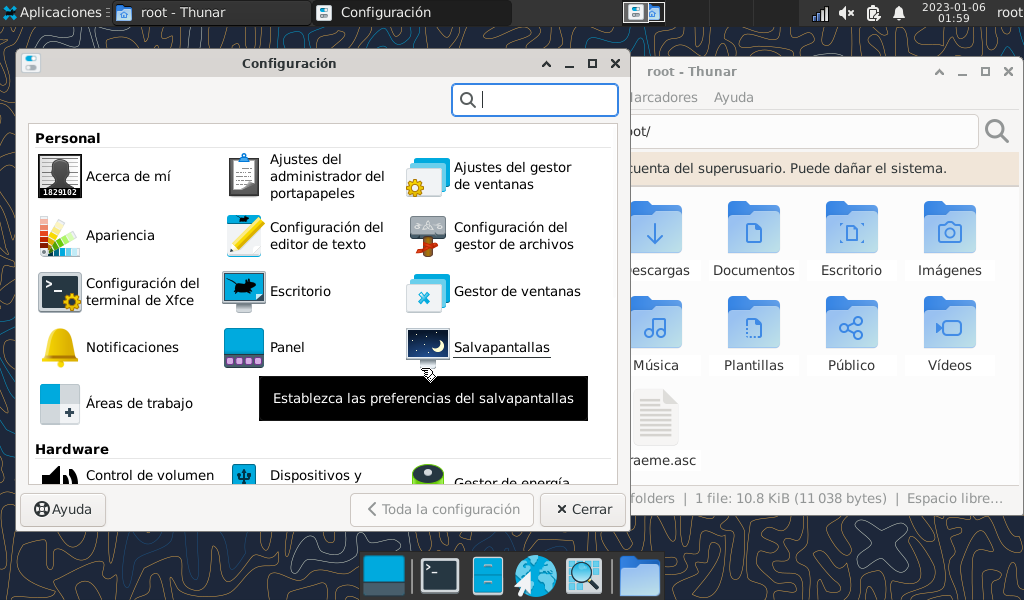Viewport: 1024px width, 600px height.
Task: Click the Cerrar button
Action: pyautogui.click(x=584, y=510)
